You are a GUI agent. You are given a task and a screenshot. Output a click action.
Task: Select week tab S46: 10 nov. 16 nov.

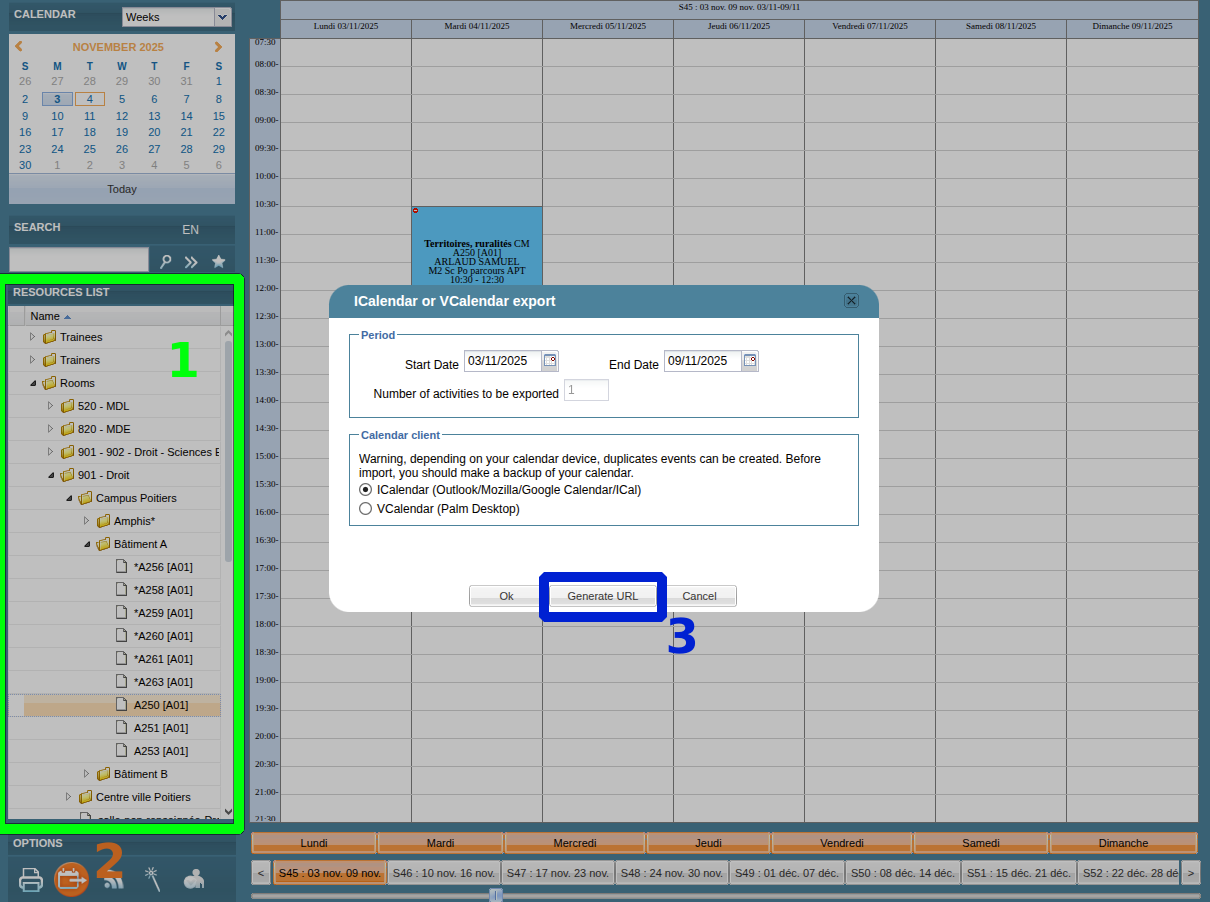tap(443, 873)
